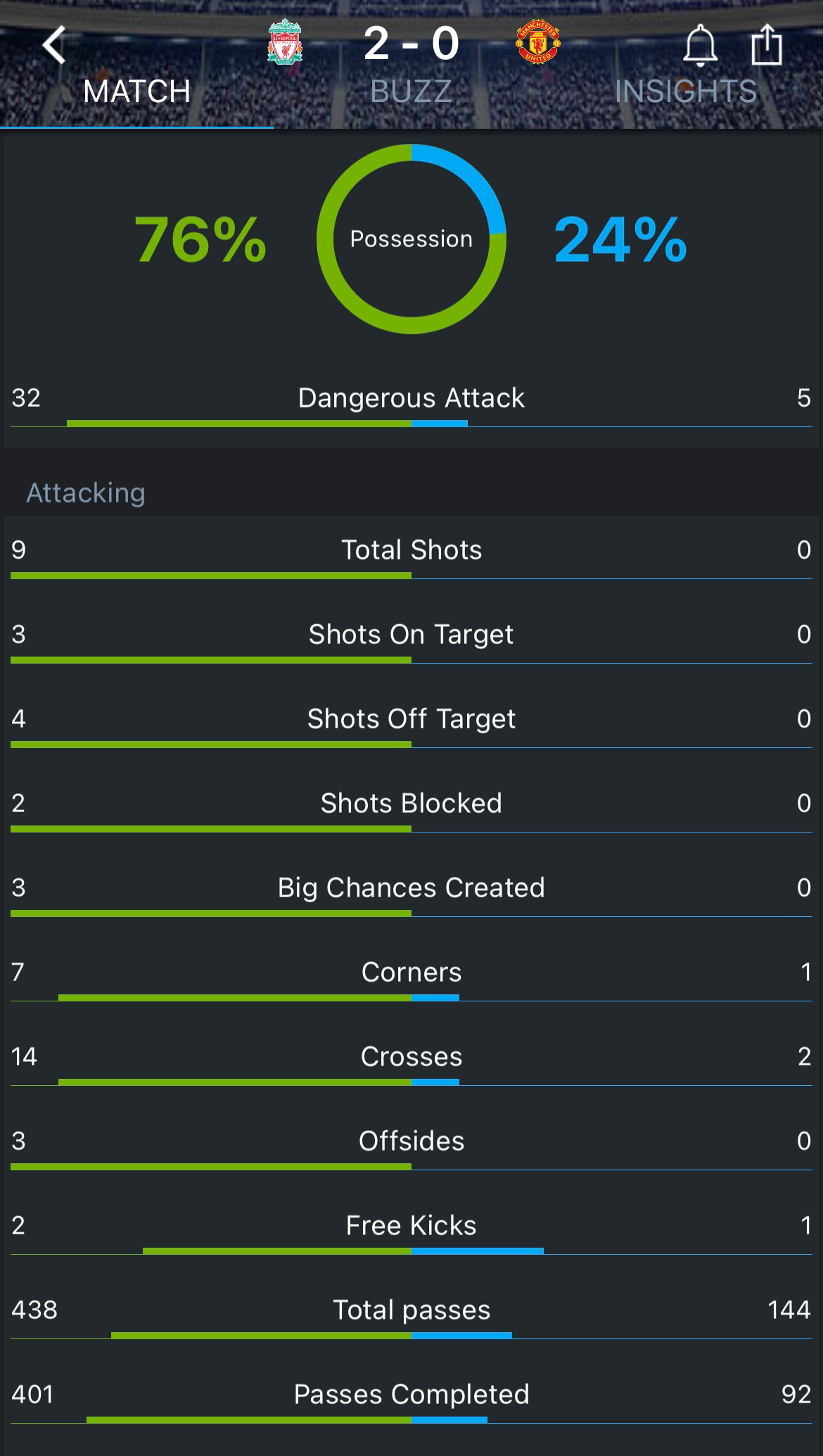Tap the Liverpool club crest
The height and width of the screenshot is (1456, 823).
285,44
